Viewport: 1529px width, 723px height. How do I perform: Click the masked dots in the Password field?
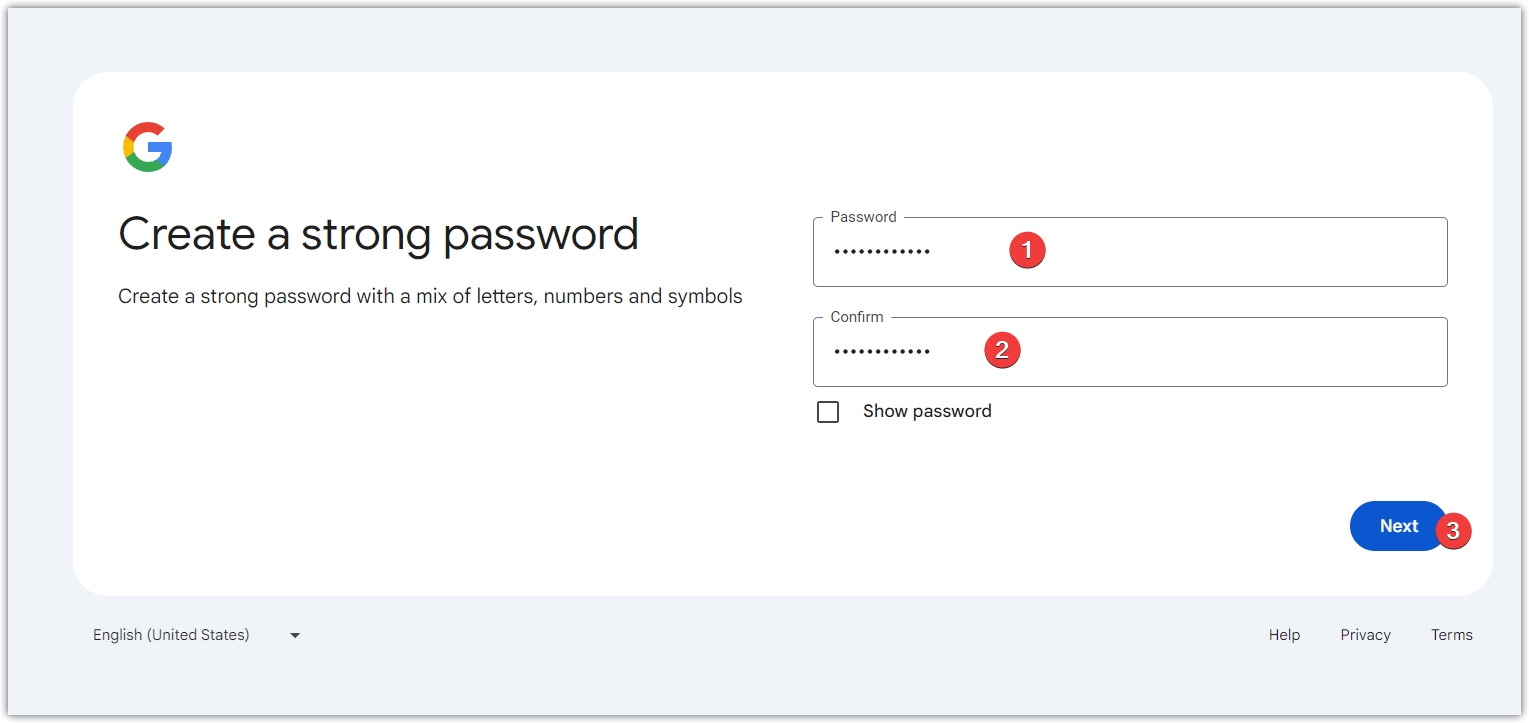click(882, 252)
